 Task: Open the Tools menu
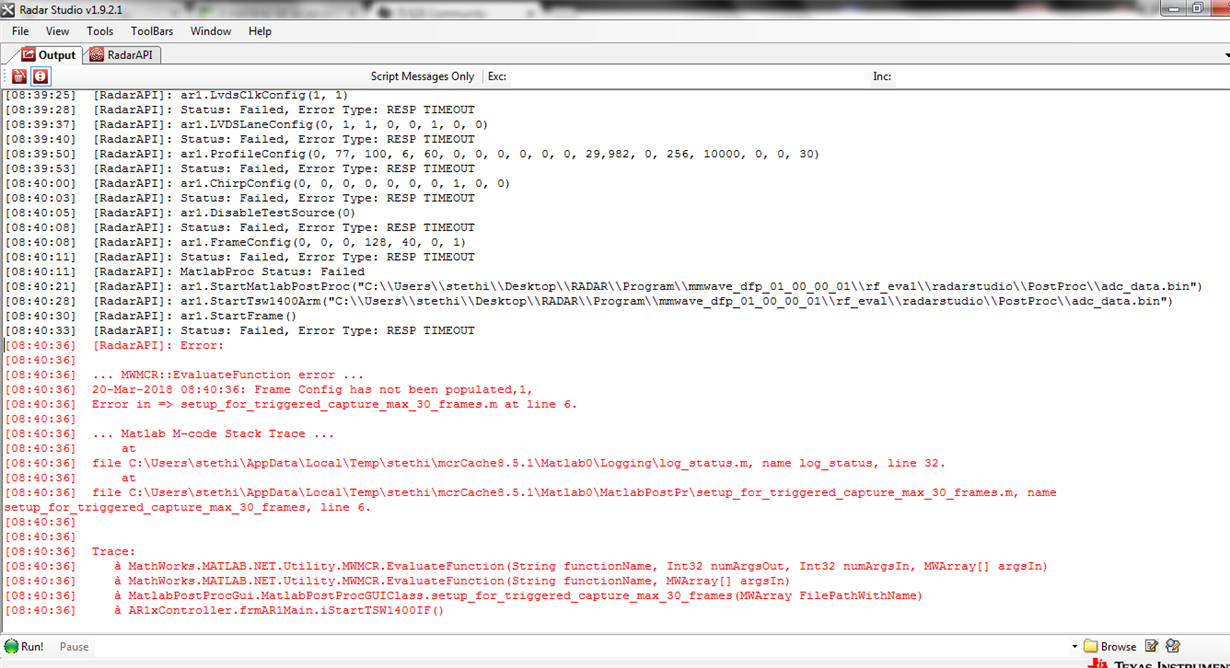(100, 31)
